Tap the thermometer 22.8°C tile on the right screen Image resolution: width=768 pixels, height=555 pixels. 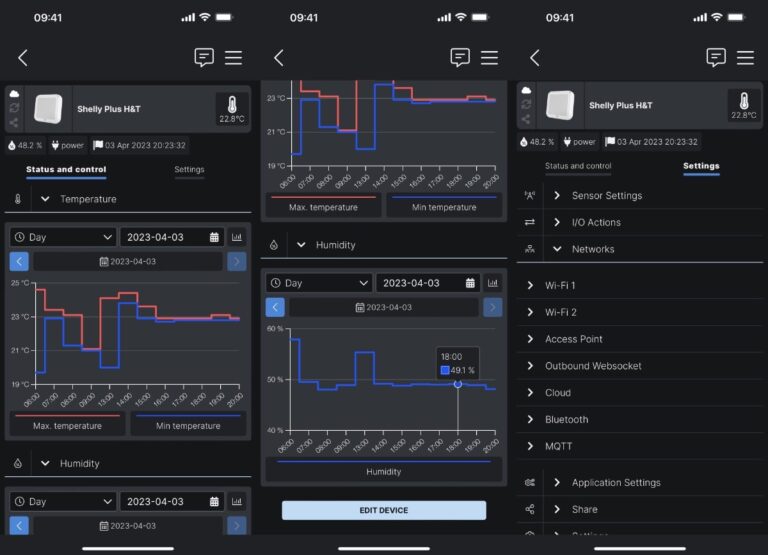click(x=743, y=107)
